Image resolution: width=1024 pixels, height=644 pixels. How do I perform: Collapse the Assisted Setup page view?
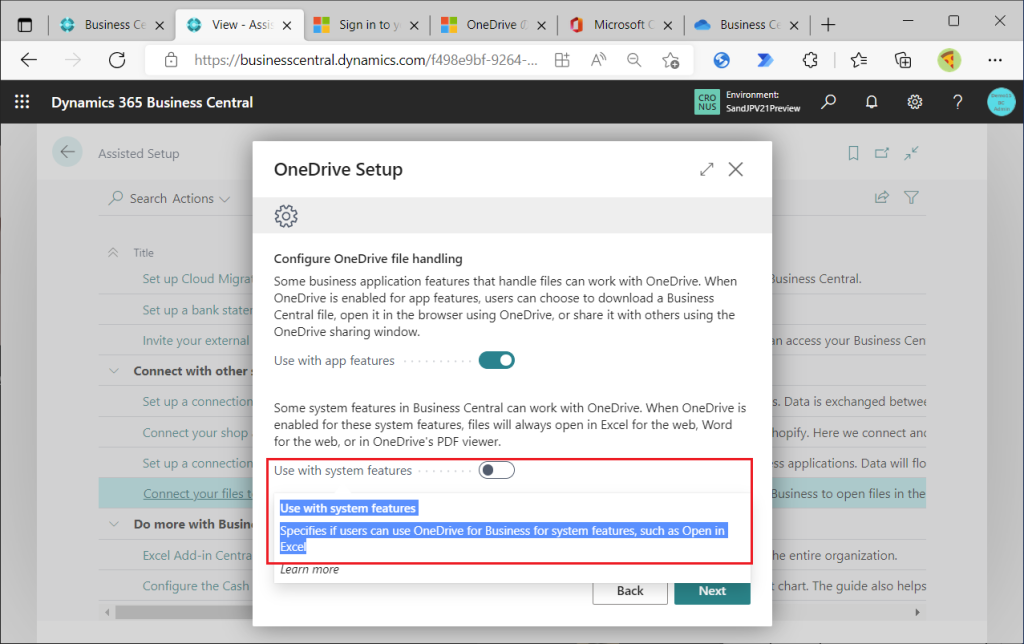911,153
